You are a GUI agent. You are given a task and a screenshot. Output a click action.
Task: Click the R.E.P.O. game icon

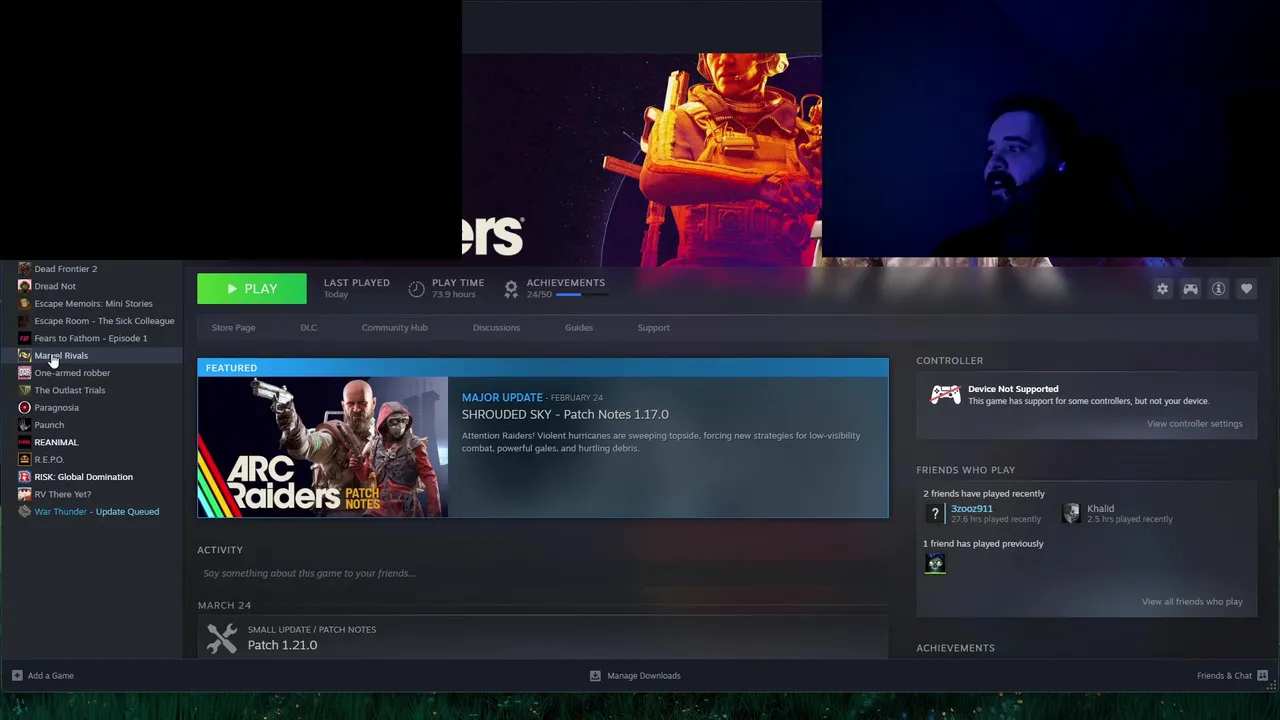point(25,460)
